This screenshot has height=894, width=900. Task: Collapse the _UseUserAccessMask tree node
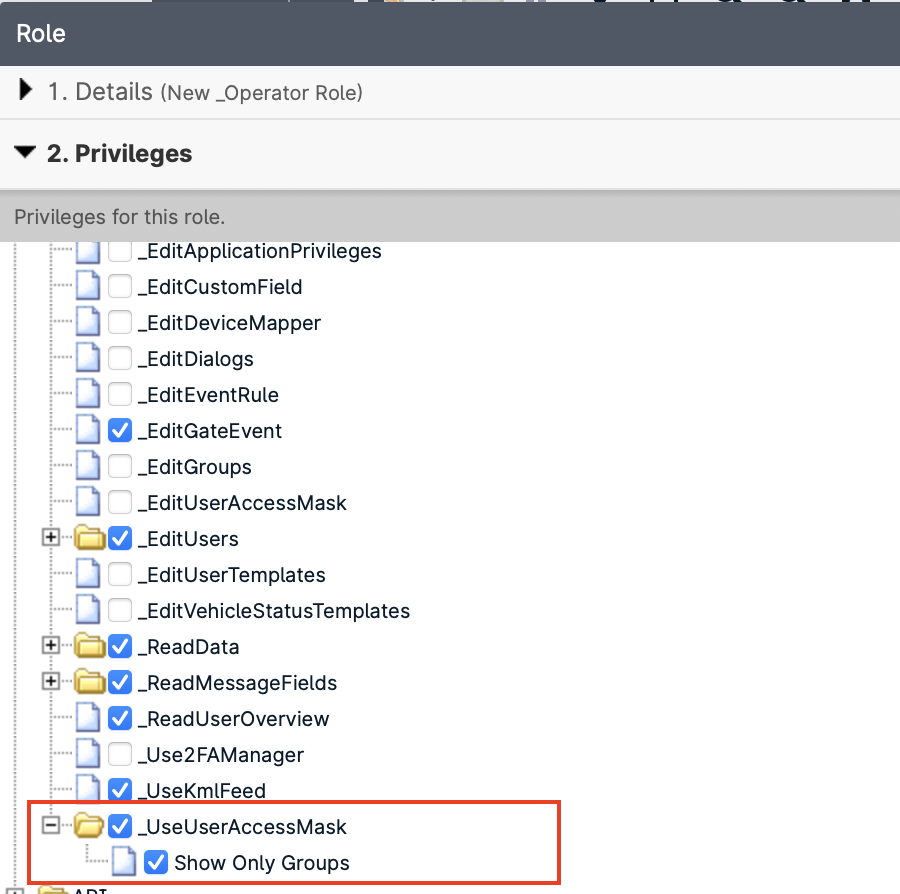tap(50, 827)
